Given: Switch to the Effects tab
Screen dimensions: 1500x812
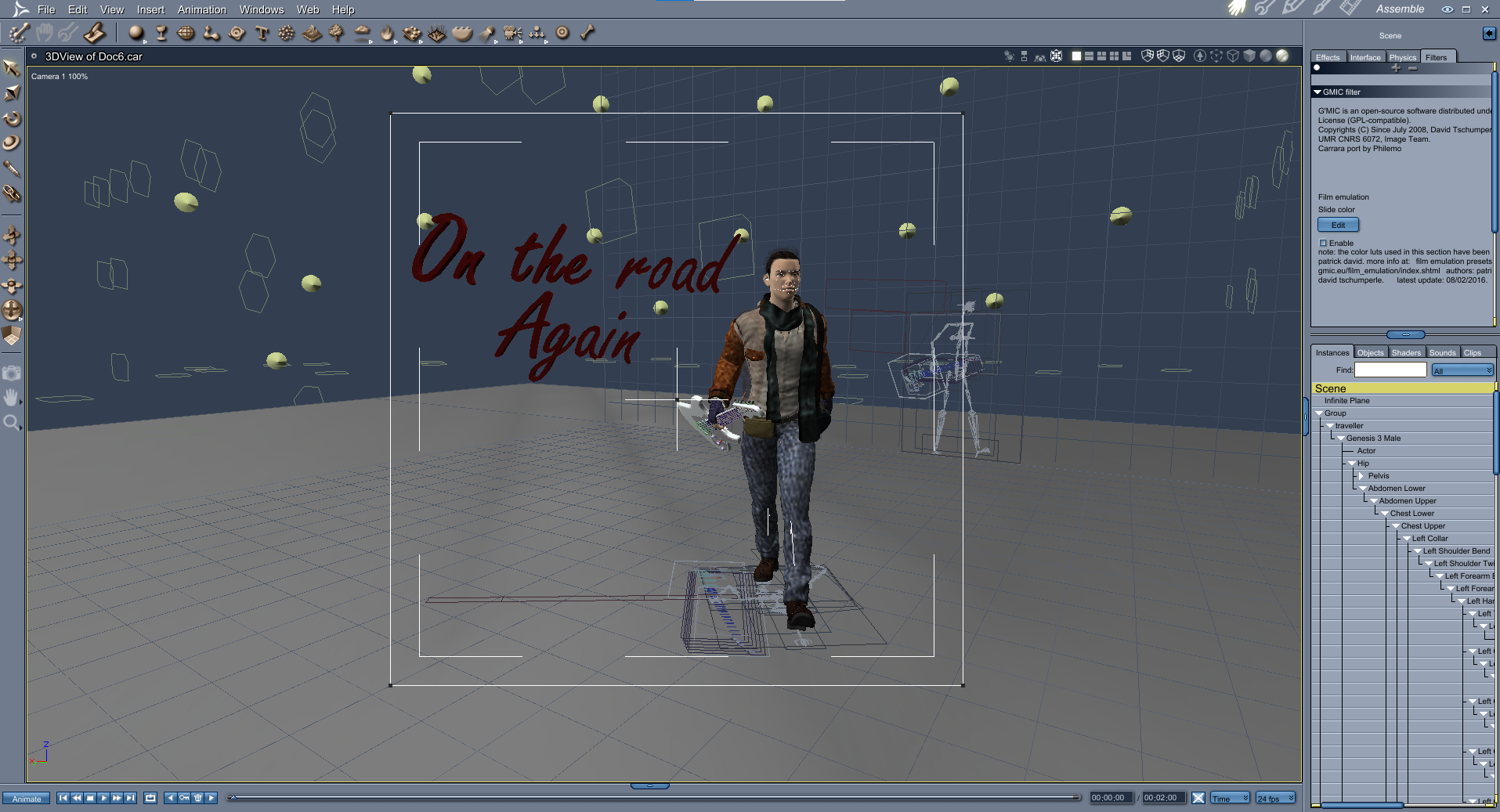Looking at the screenshot, I should tap(1328, 57).
